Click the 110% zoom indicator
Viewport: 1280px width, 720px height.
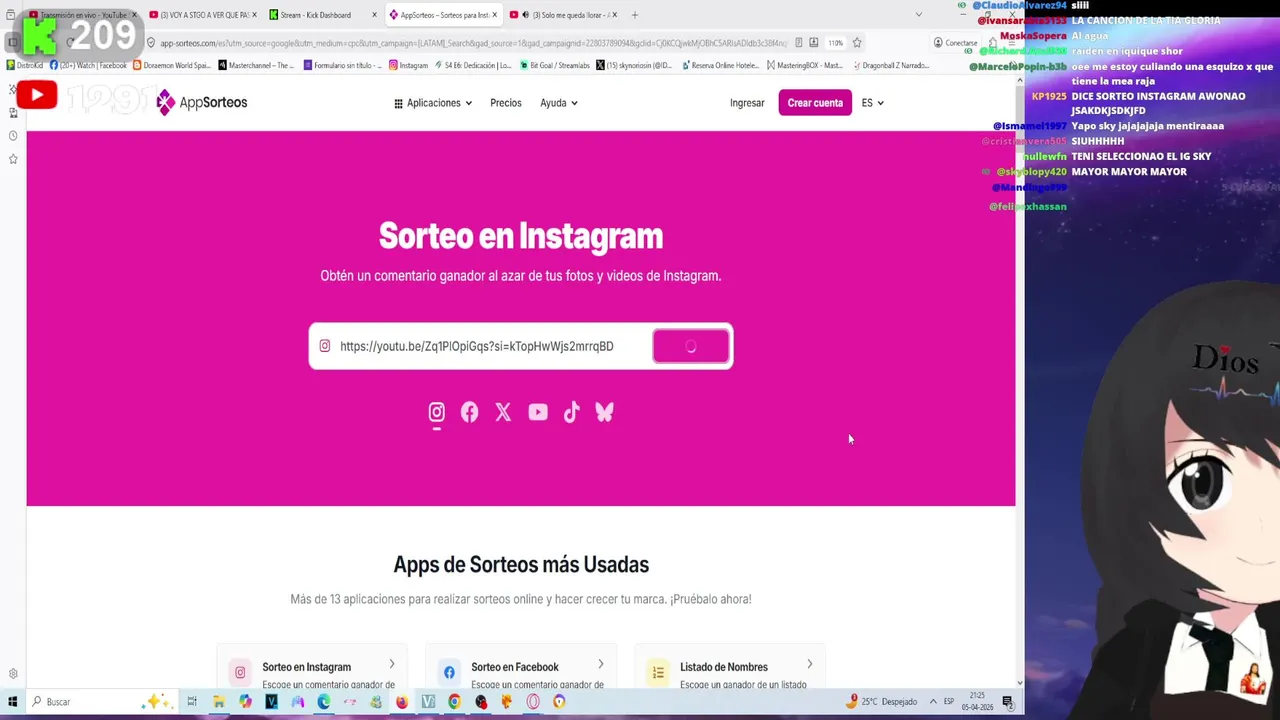[x=835, y=43]
